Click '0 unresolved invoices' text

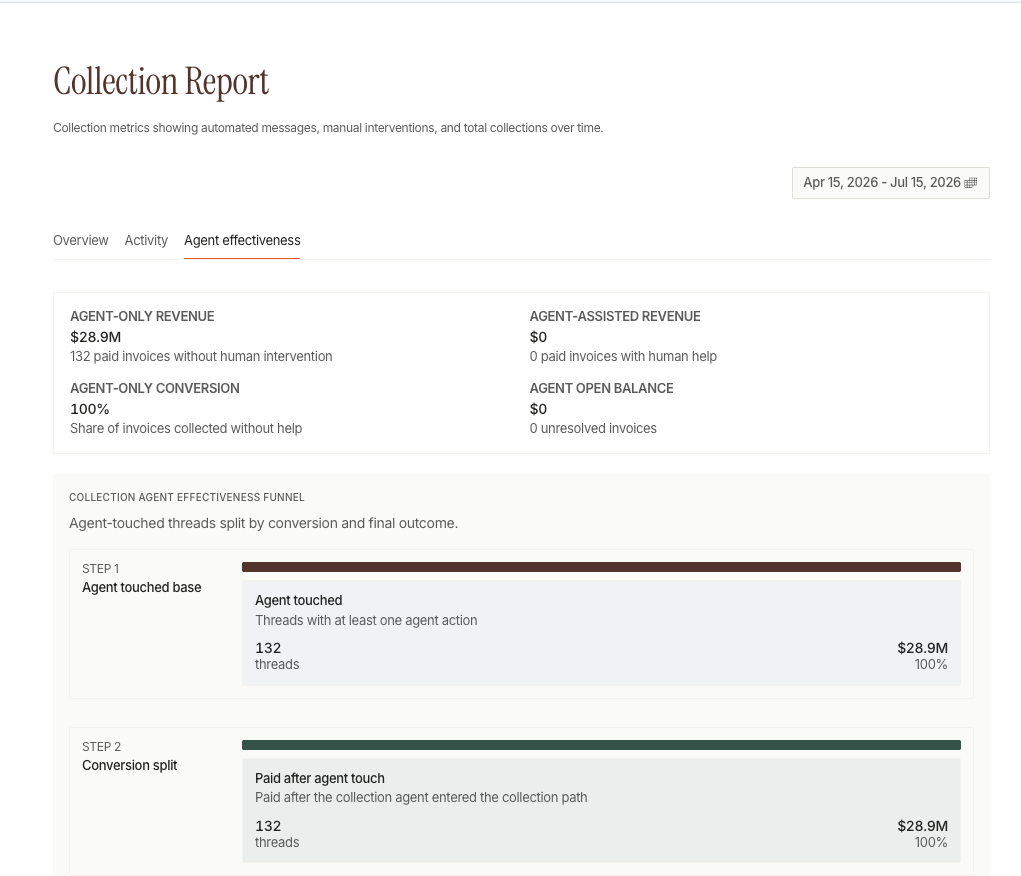click(593, 429)
